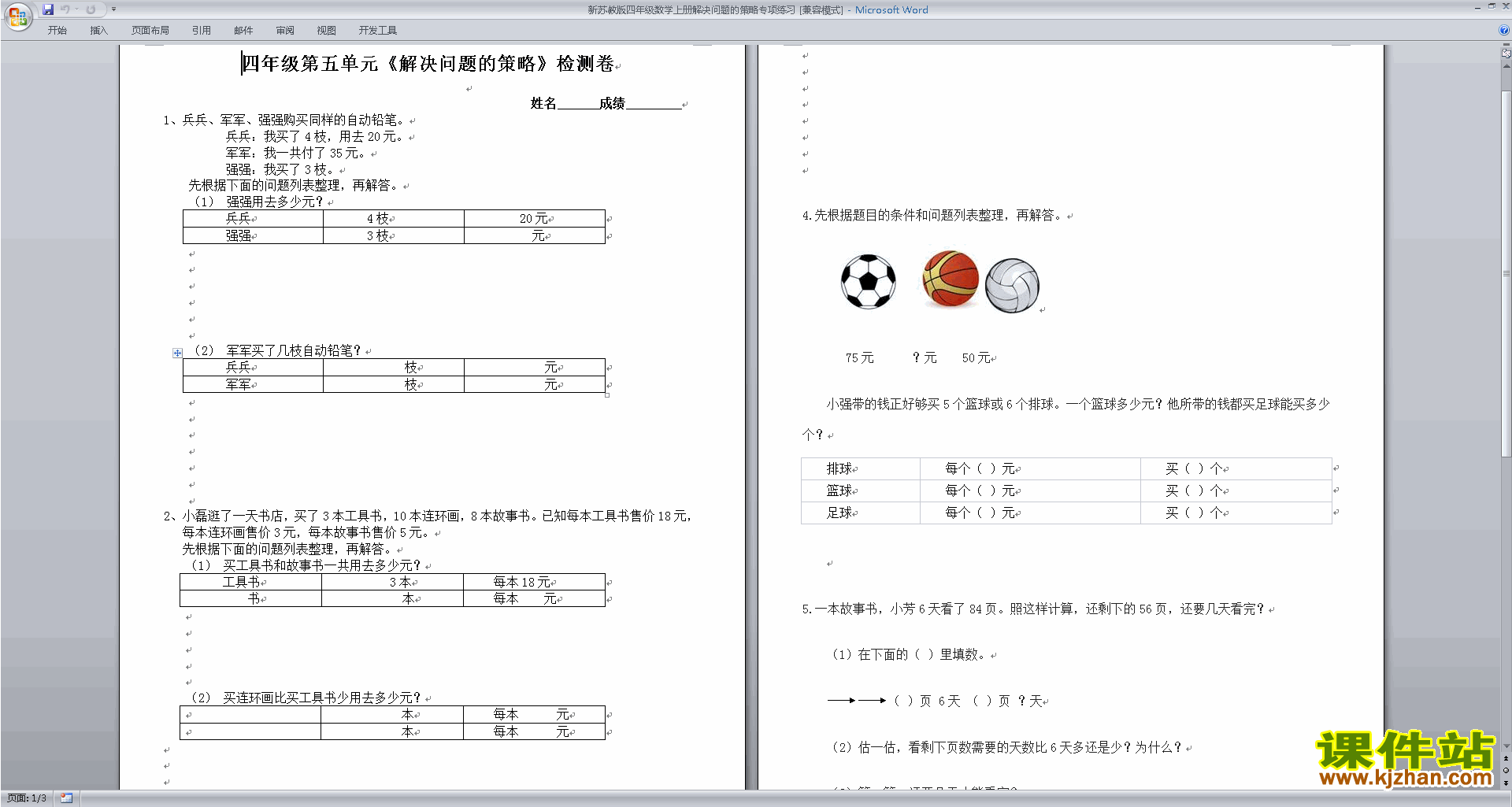Click the vertical scrollbar down arrow
Viewport: 1512px width, 807px height.
click(1506, 746)
